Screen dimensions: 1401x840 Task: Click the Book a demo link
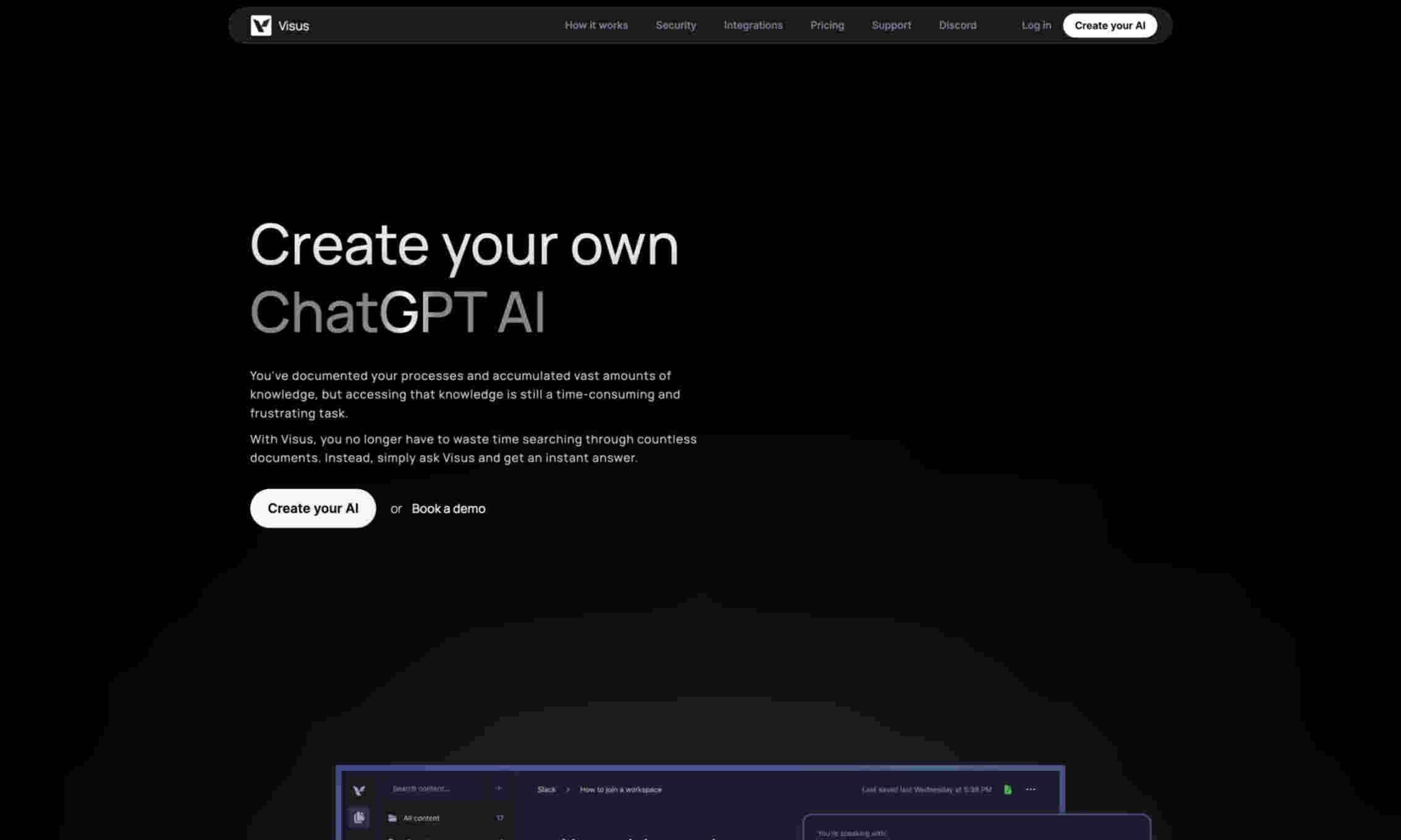click(x=448, y=508)
